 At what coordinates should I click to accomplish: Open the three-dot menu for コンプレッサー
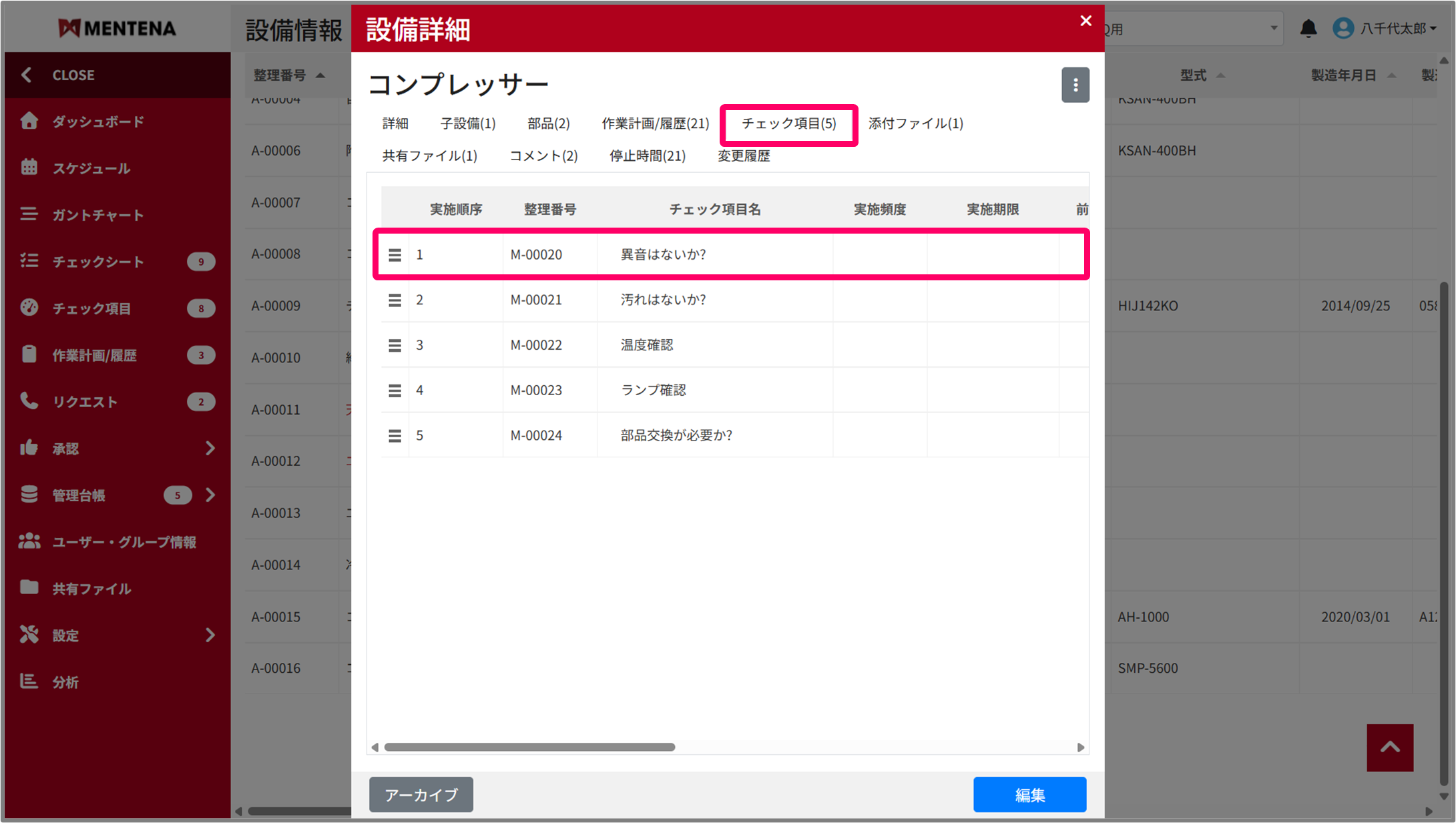(x=1075, y=85)
